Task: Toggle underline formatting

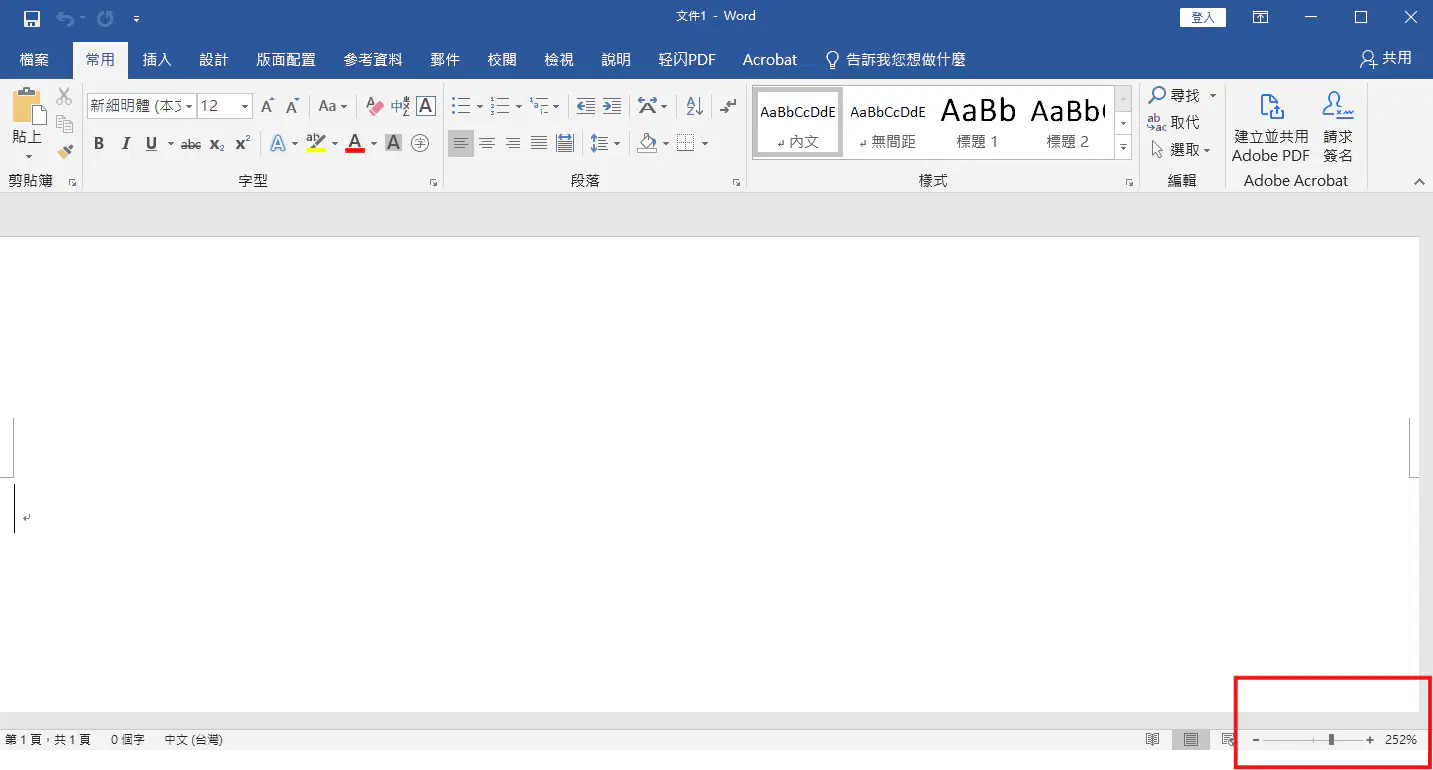Action: (x=152, y=144)
